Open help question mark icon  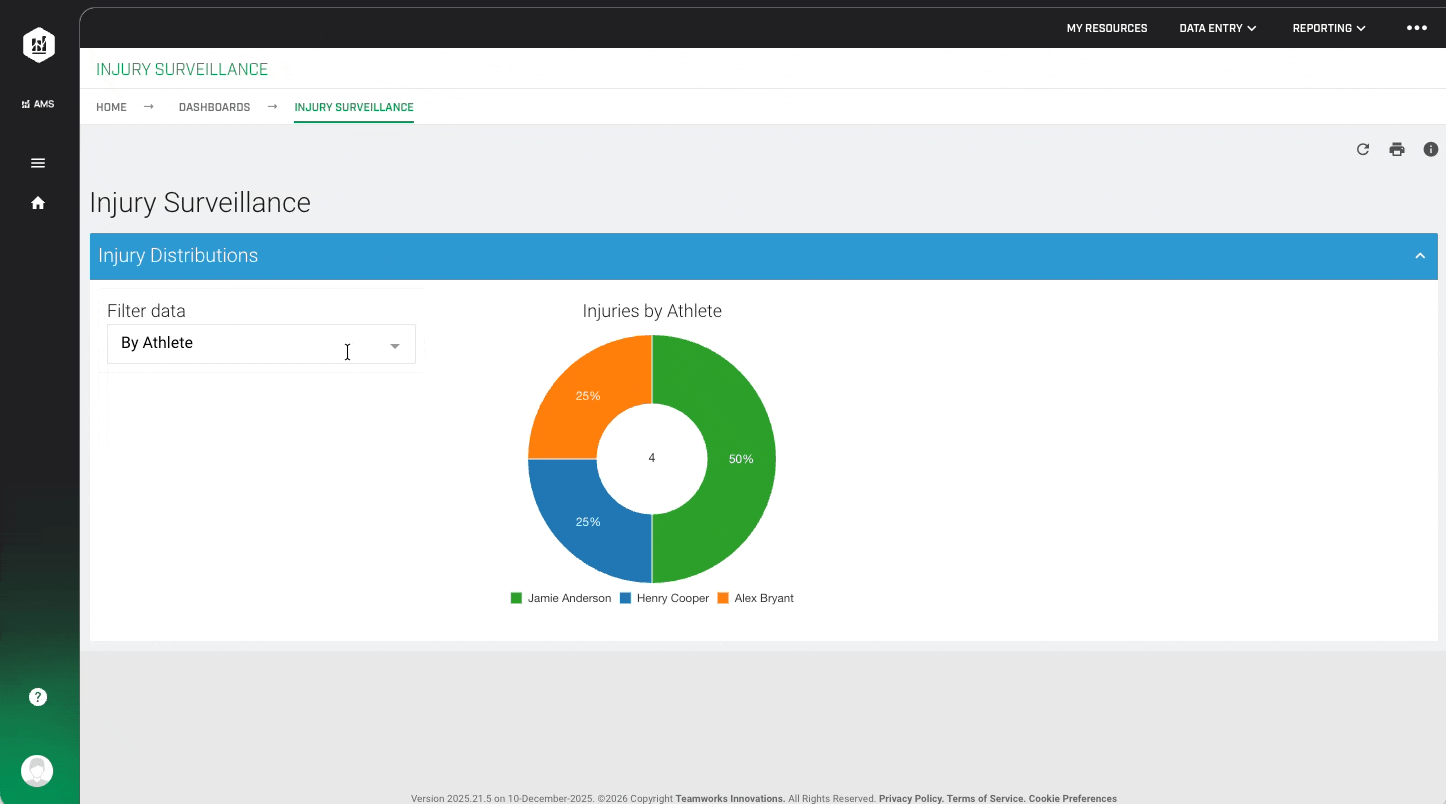(38, 697)
